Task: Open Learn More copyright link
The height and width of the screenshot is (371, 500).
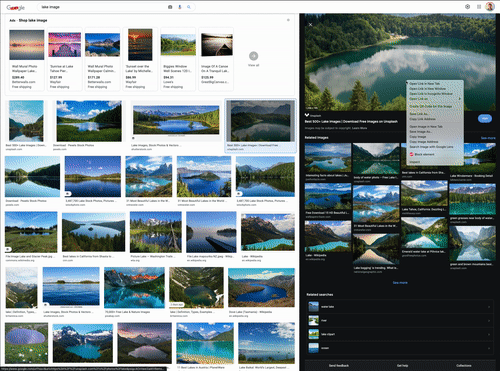Action: coord(360,128)
